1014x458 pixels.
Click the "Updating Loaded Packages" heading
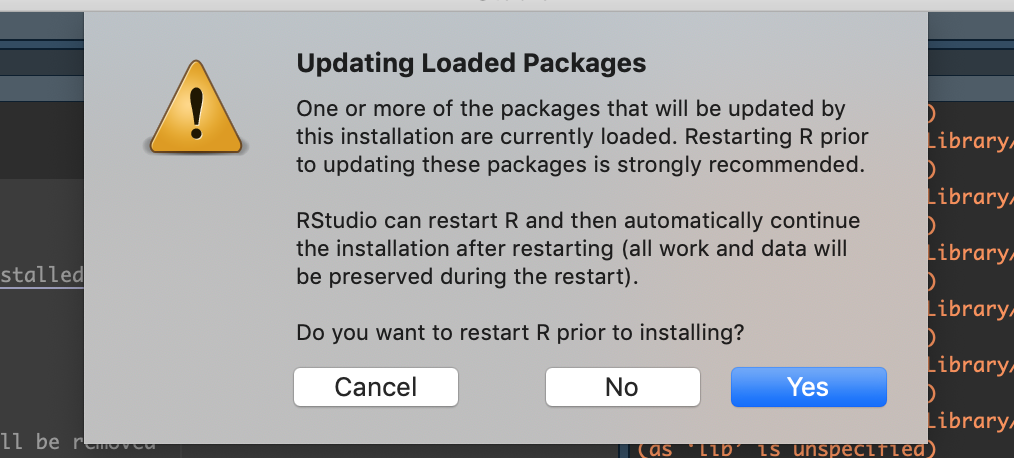[x=471, y=64]
